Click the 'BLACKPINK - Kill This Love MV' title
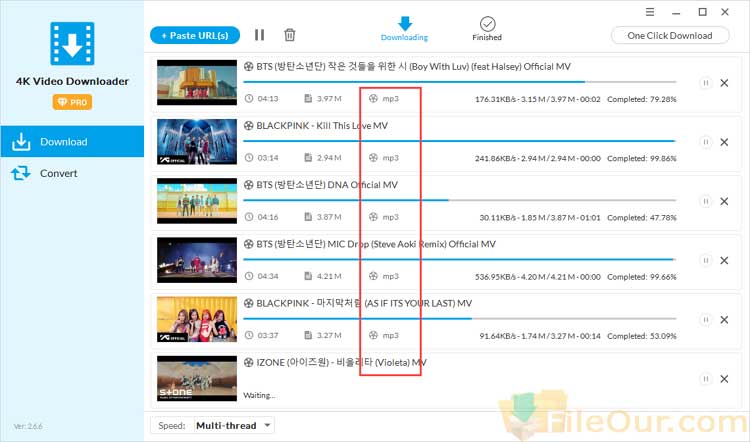Image resolution: width=750 pixels, height=442 pixels. (x=322, y=126)
